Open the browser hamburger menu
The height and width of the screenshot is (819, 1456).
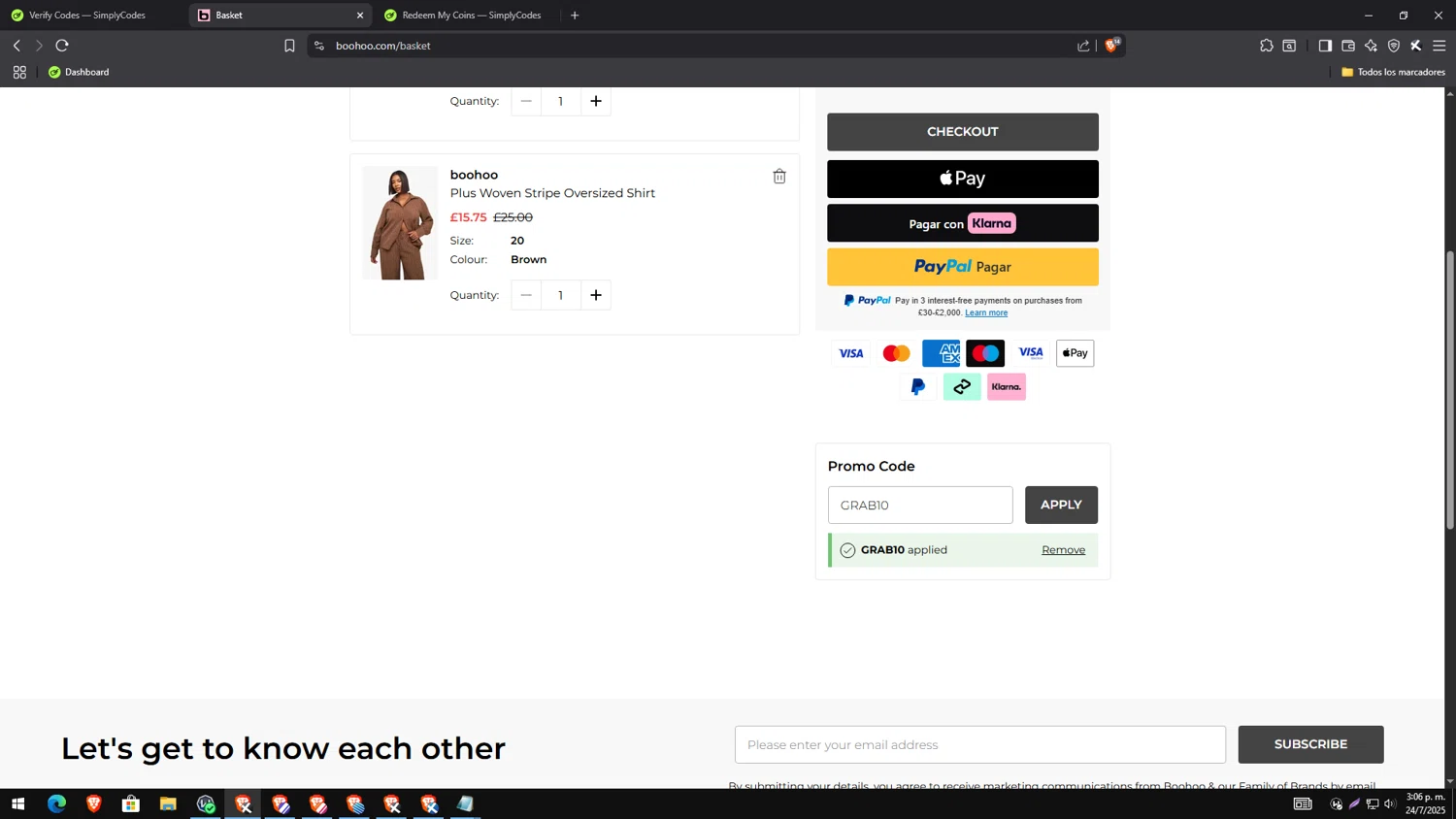[x=1439, y=46]
